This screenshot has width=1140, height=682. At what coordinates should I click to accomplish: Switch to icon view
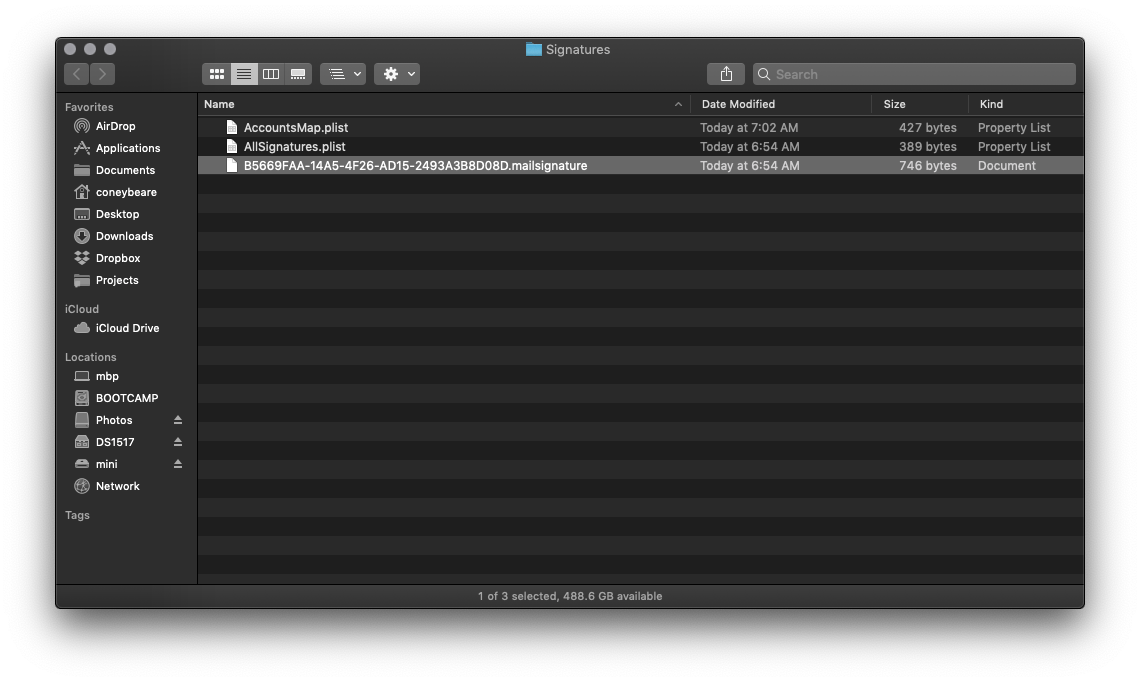tap(216, 74)
